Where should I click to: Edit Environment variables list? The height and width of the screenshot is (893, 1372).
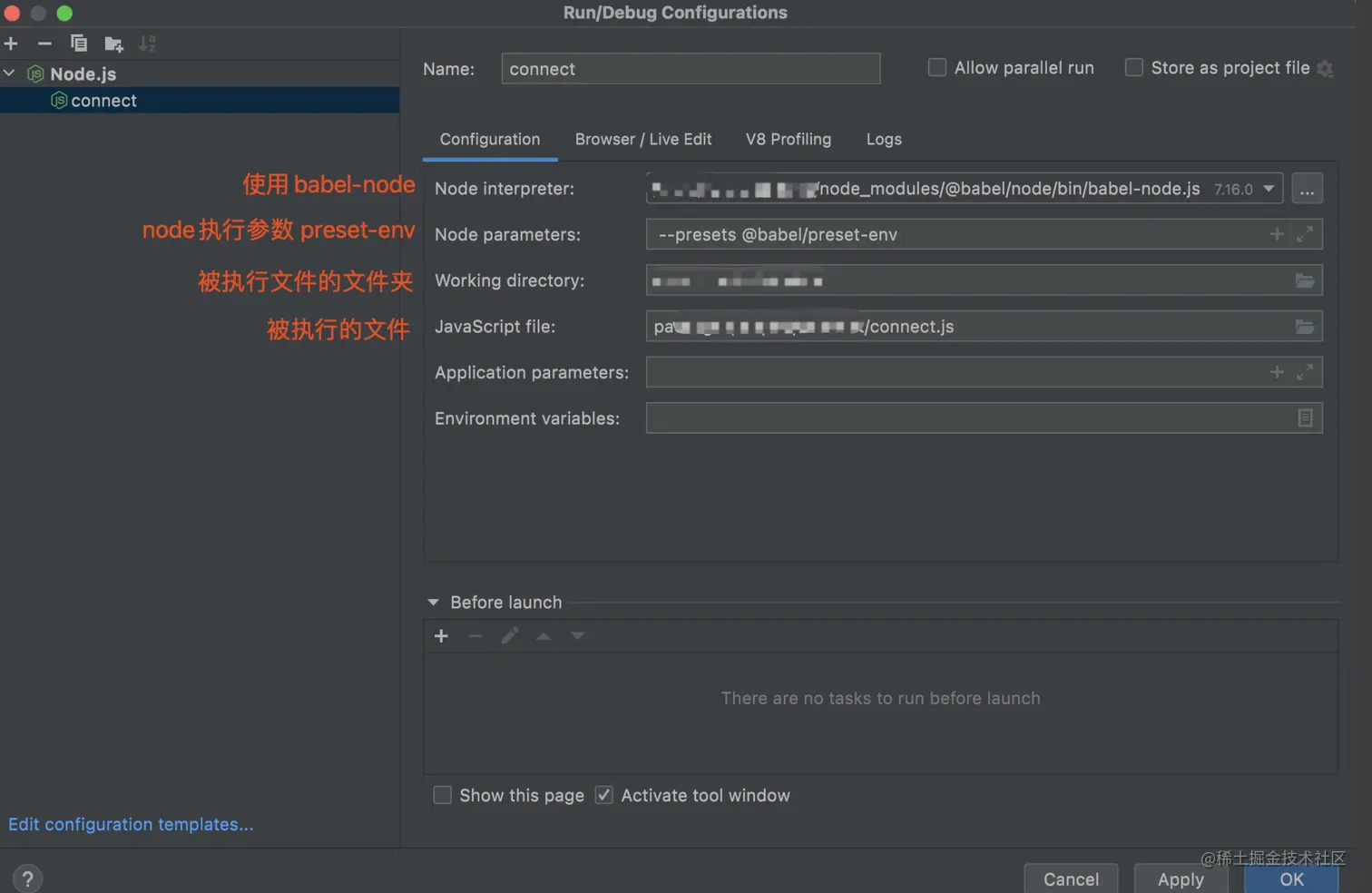[x=1305, y=418]
